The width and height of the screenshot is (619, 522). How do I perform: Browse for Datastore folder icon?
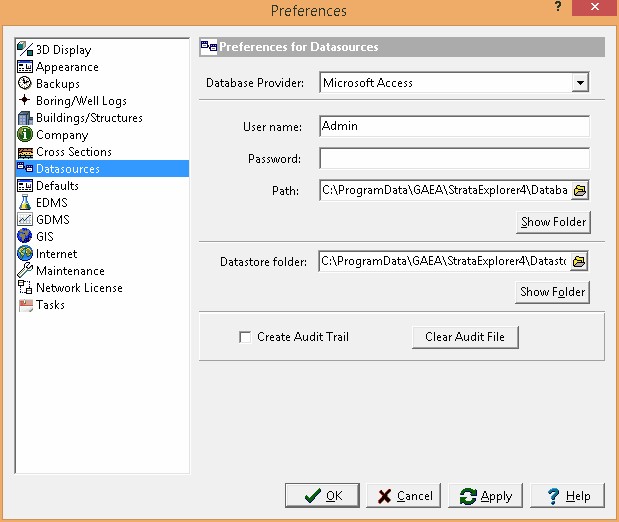click(x=579, y=261)
